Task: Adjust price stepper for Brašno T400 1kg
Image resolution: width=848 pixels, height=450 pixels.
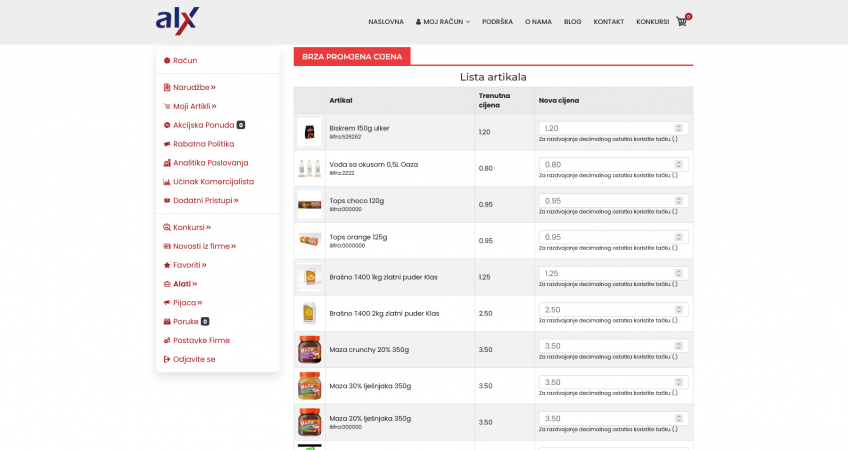Action: click(x=679, y=273)
